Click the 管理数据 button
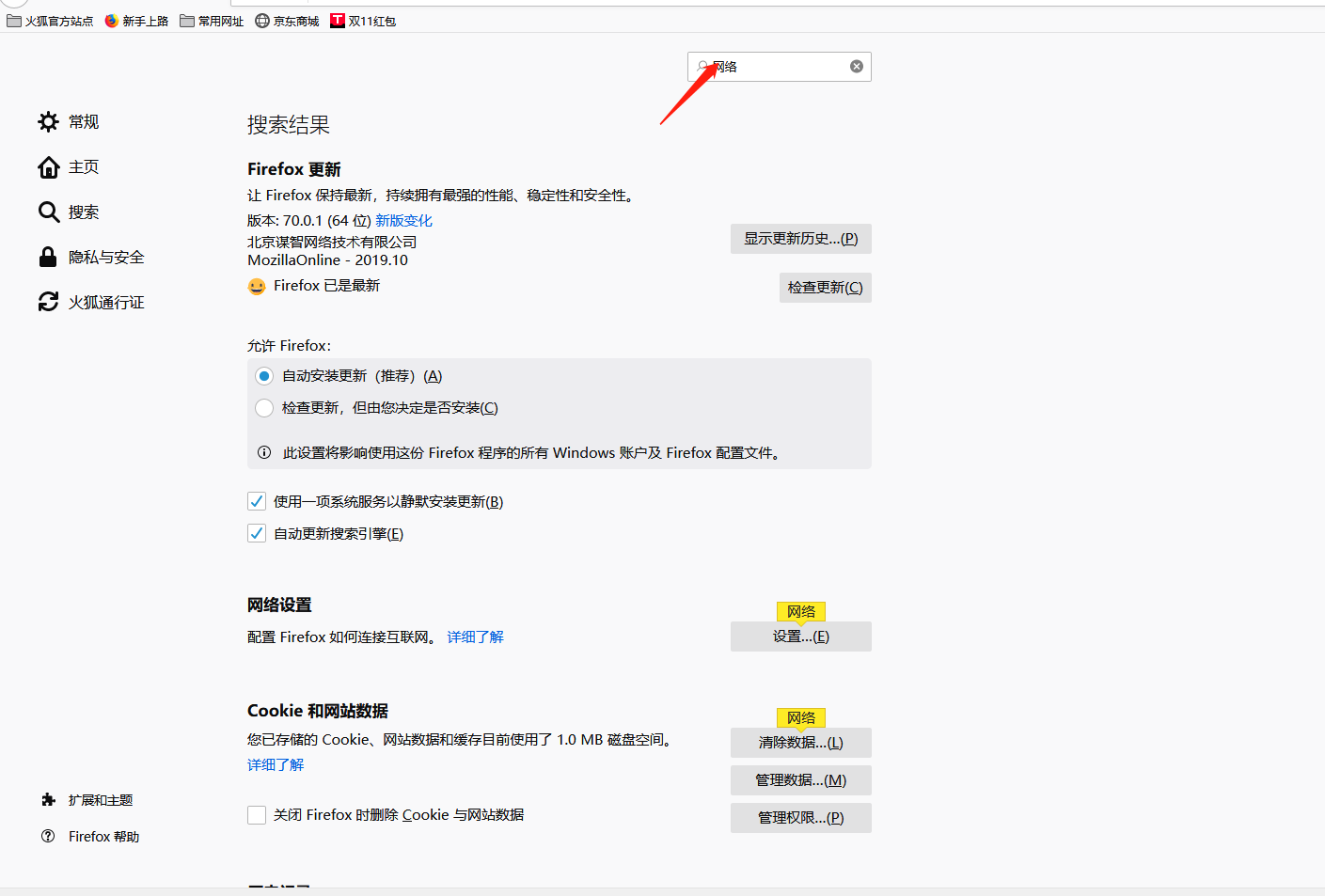This screenshot has height=896, width=1325. point(801,780)
